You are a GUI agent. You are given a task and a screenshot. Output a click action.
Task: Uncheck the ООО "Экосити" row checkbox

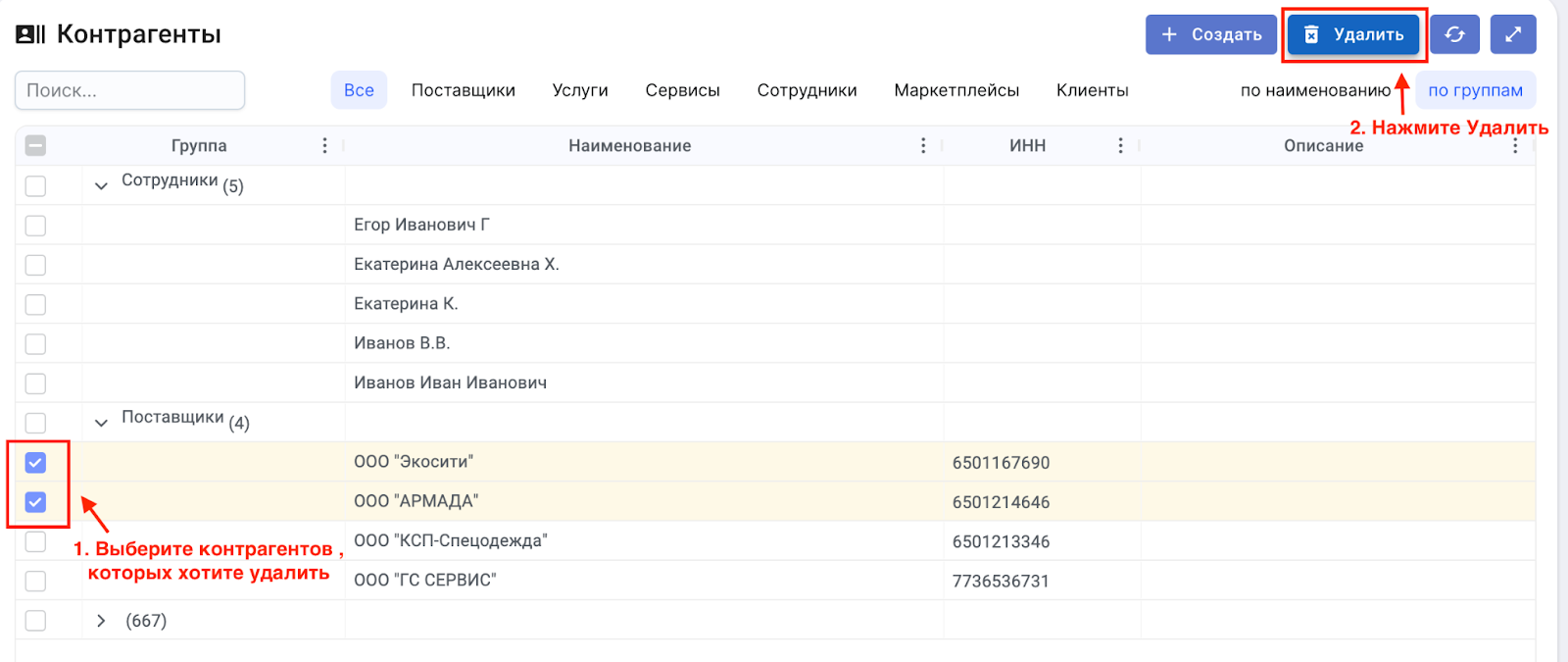[35, 462]
